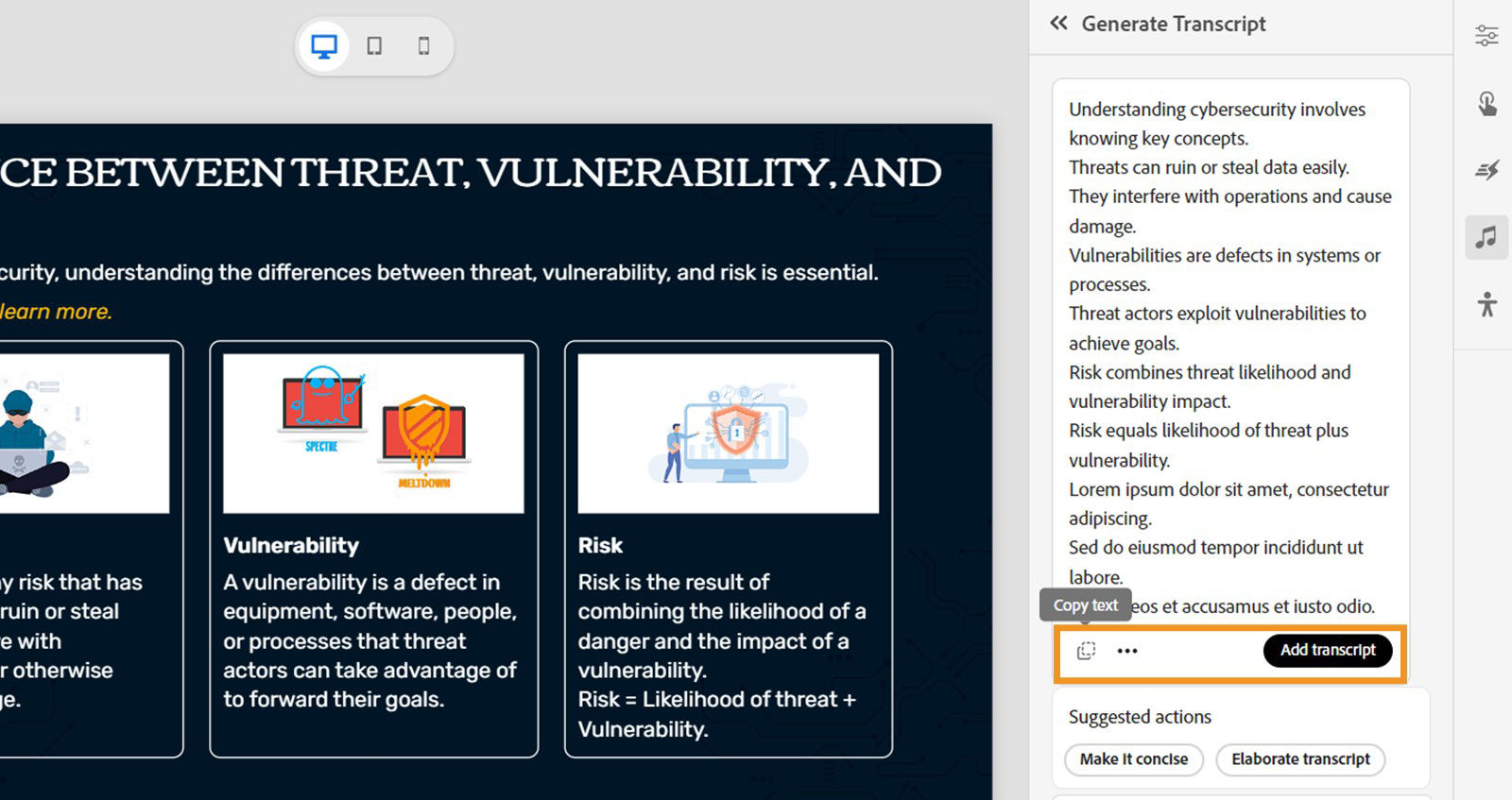Select the Vulnerability card image
This screenshot has width=1512, height=800.
click(x=373, y=434)
